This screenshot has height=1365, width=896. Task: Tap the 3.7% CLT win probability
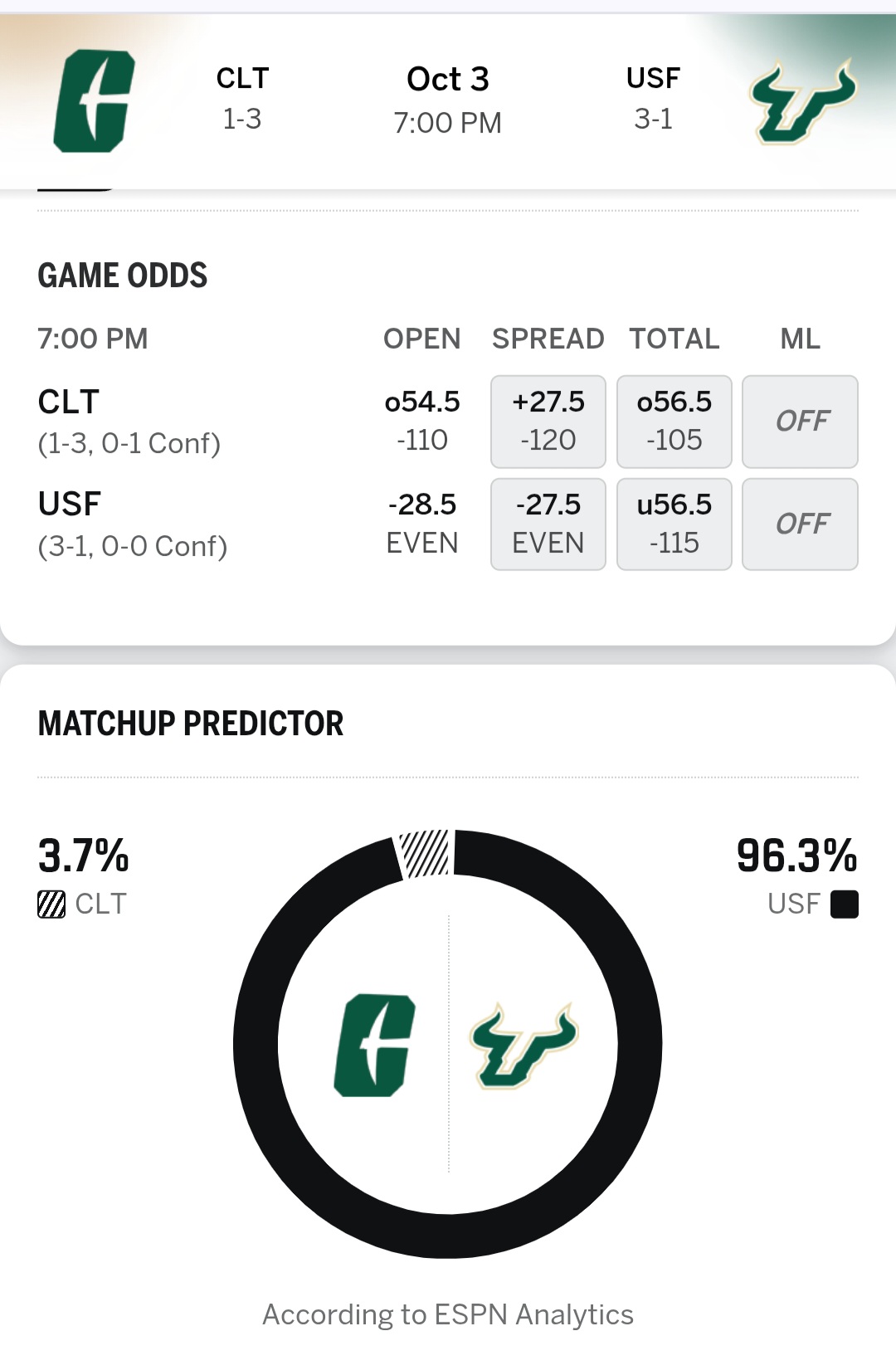pos(84,856)
